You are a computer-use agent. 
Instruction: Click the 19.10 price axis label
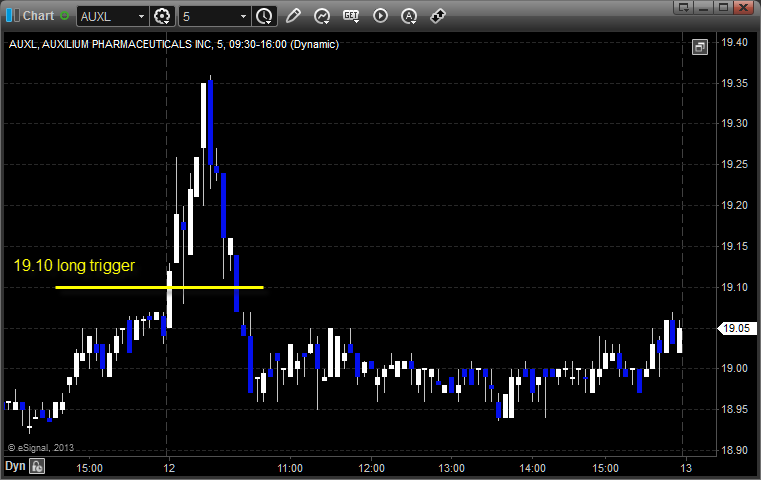734,287
